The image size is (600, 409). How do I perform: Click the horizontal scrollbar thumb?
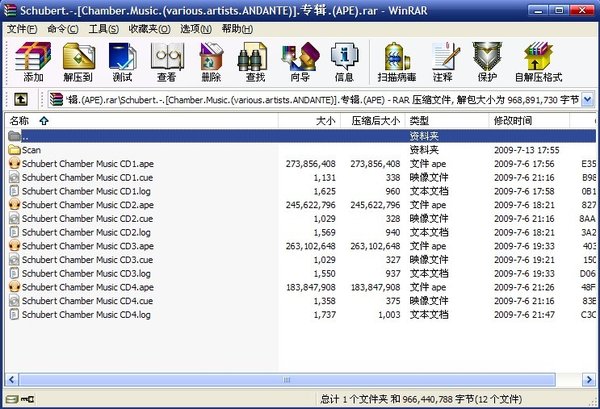click(287, 380)
